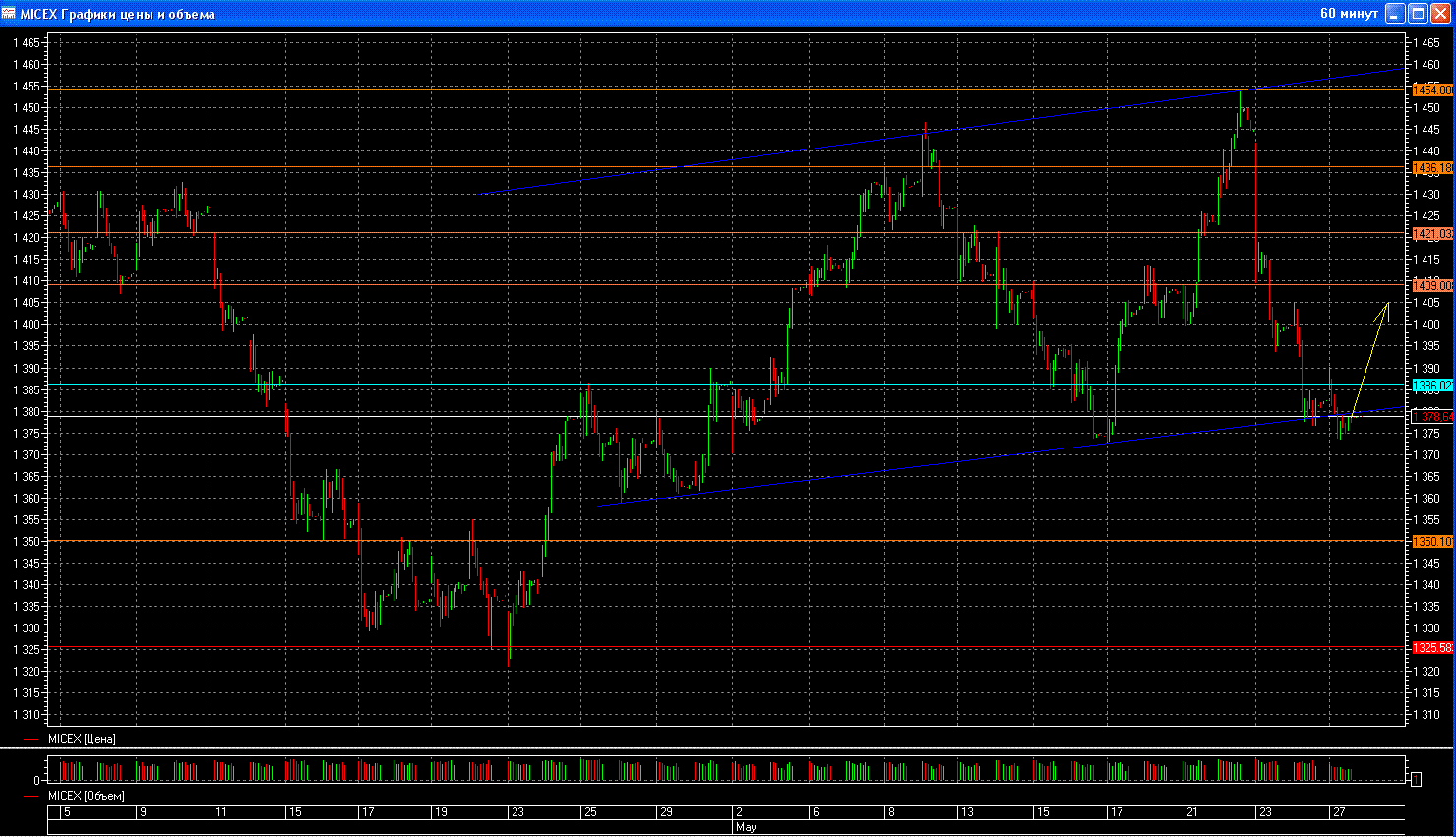Select the MICEX [Цена] legend entry
1456x837 pixels.
click(82, 739)
